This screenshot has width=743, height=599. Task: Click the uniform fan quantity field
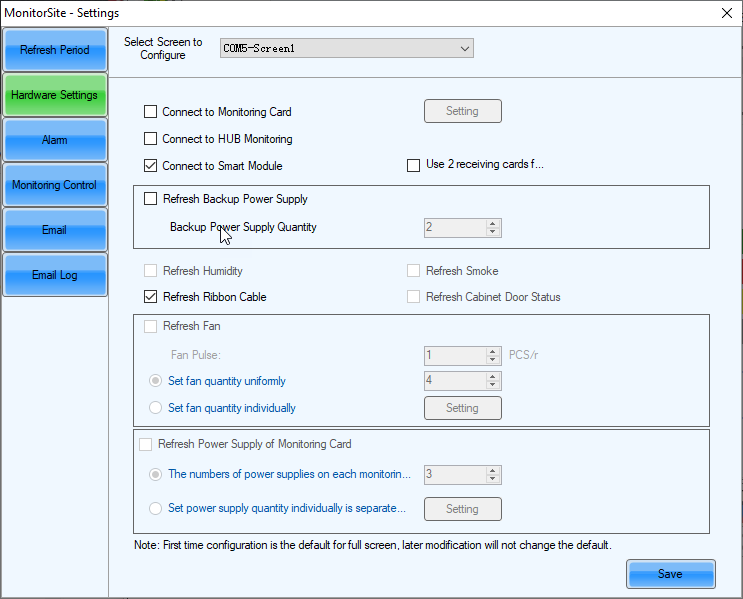tap(455, 381)
